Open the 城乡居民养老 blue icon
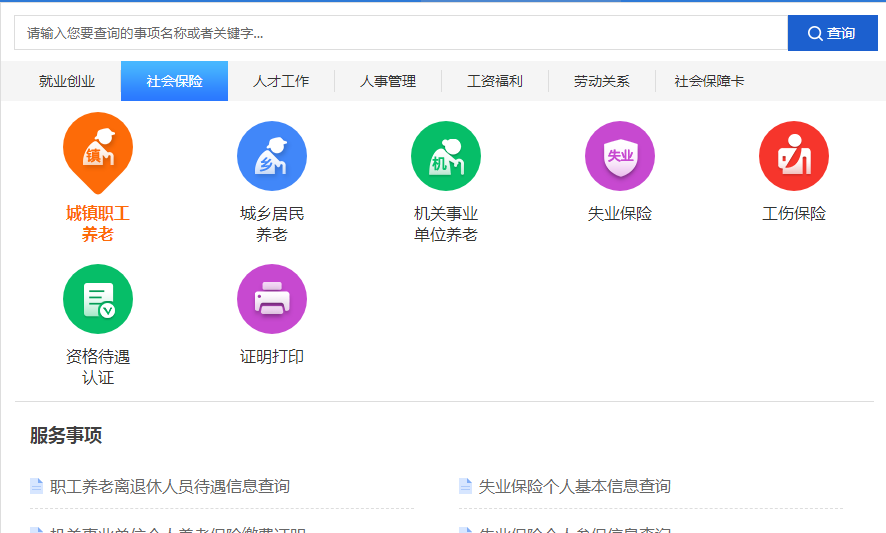Image resolution: width=886 pixels, height=533 pixels. [272, 156]
